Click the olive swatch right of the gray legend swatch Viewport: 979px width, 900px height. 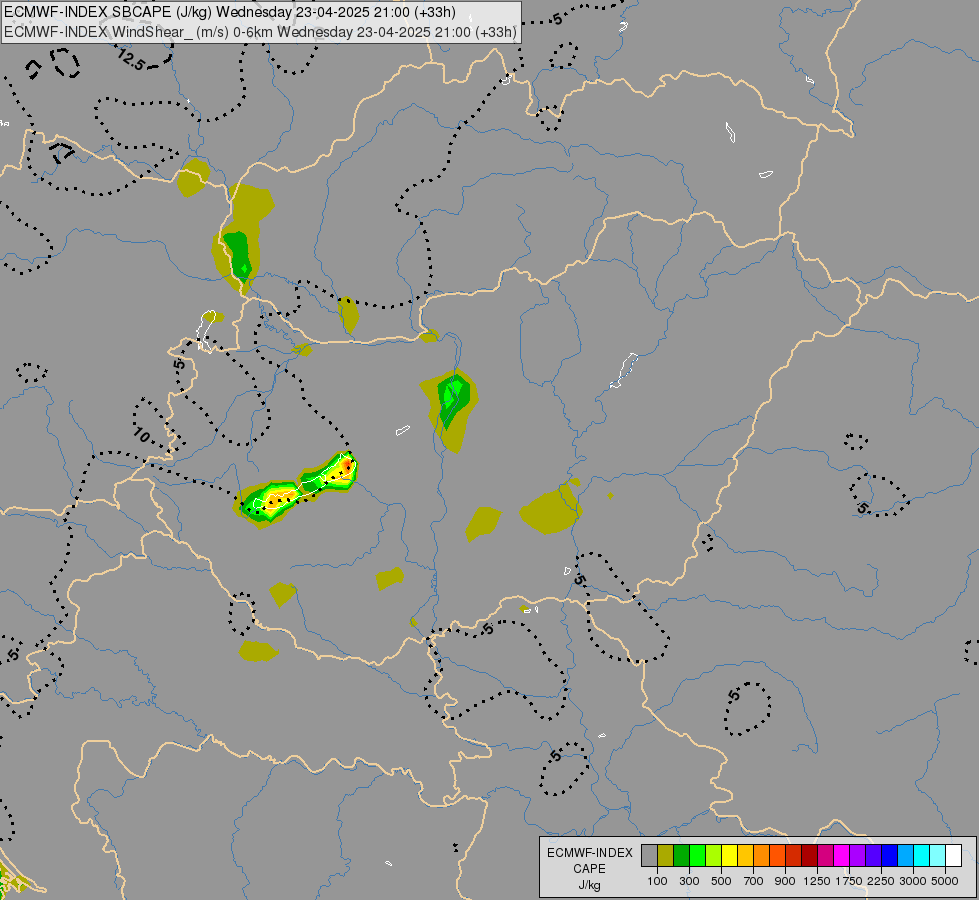[x=666, y=855]
